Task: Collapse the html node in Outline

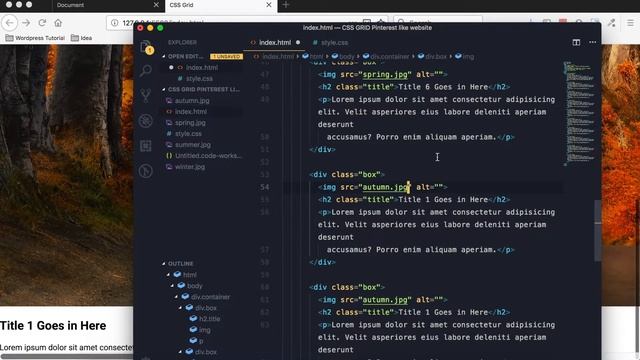Action: coord(169,275)
